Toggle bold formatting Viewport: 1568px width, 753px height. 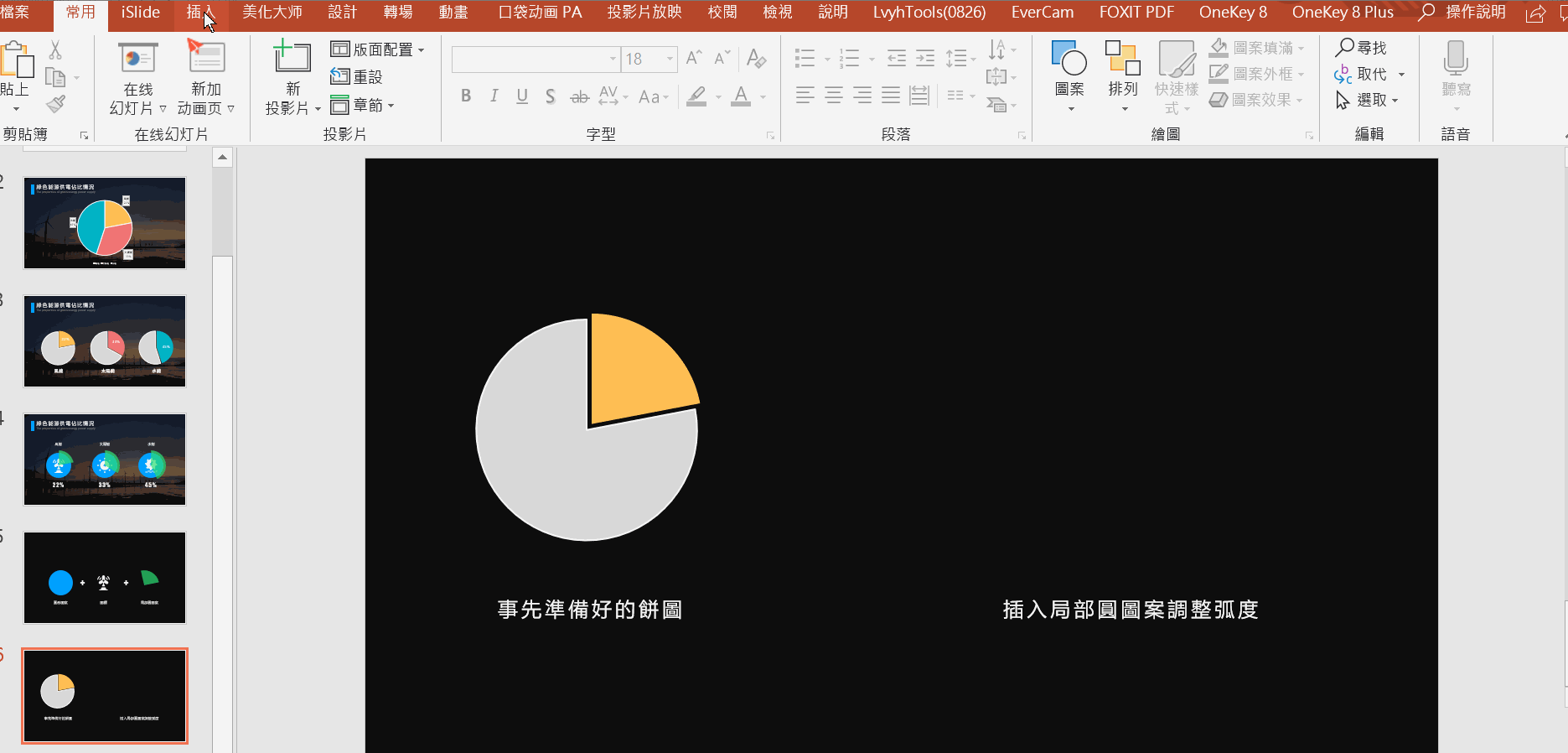click(466, 96)
